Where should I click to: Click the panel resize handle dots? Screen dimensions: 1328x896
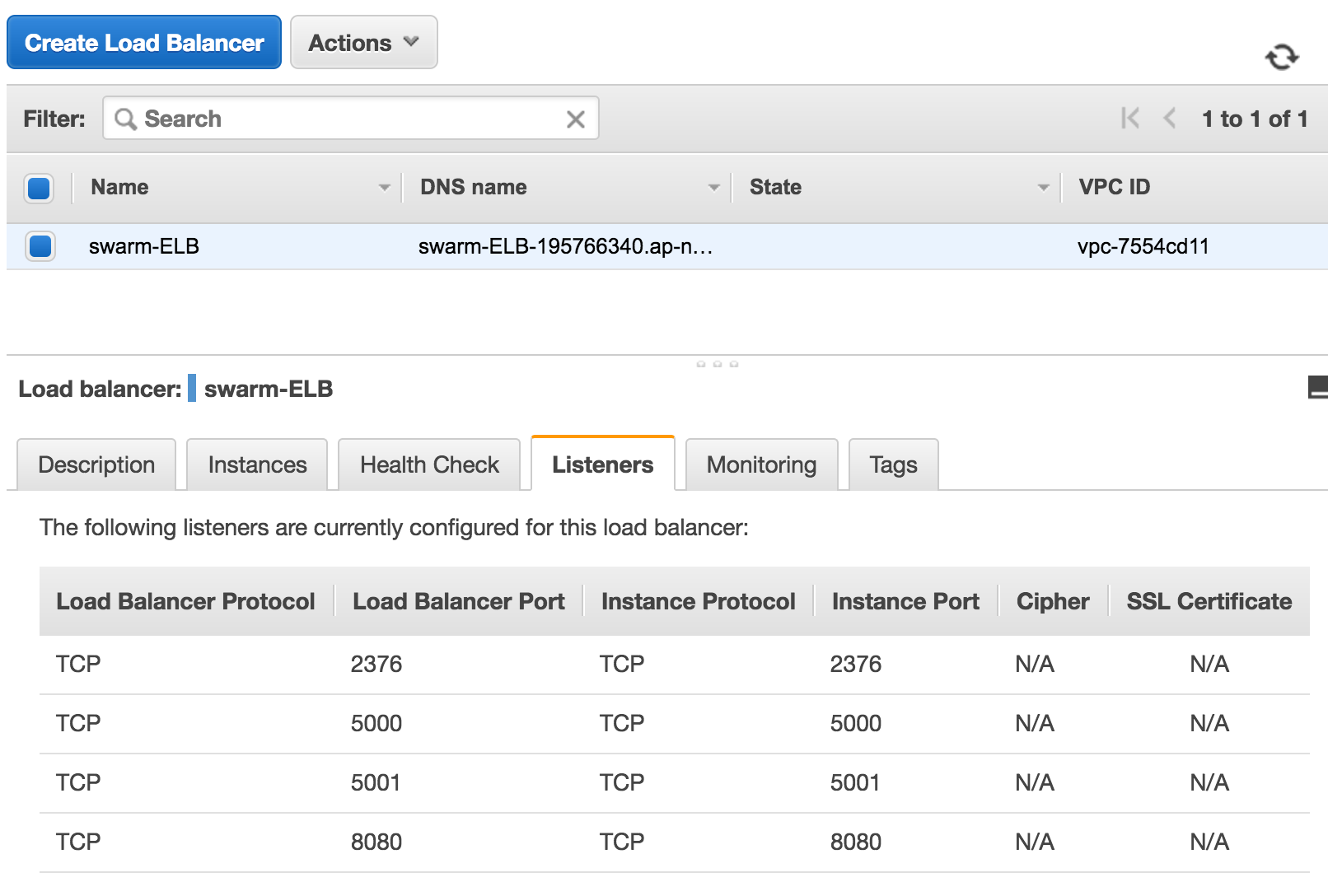click(717, 363)
